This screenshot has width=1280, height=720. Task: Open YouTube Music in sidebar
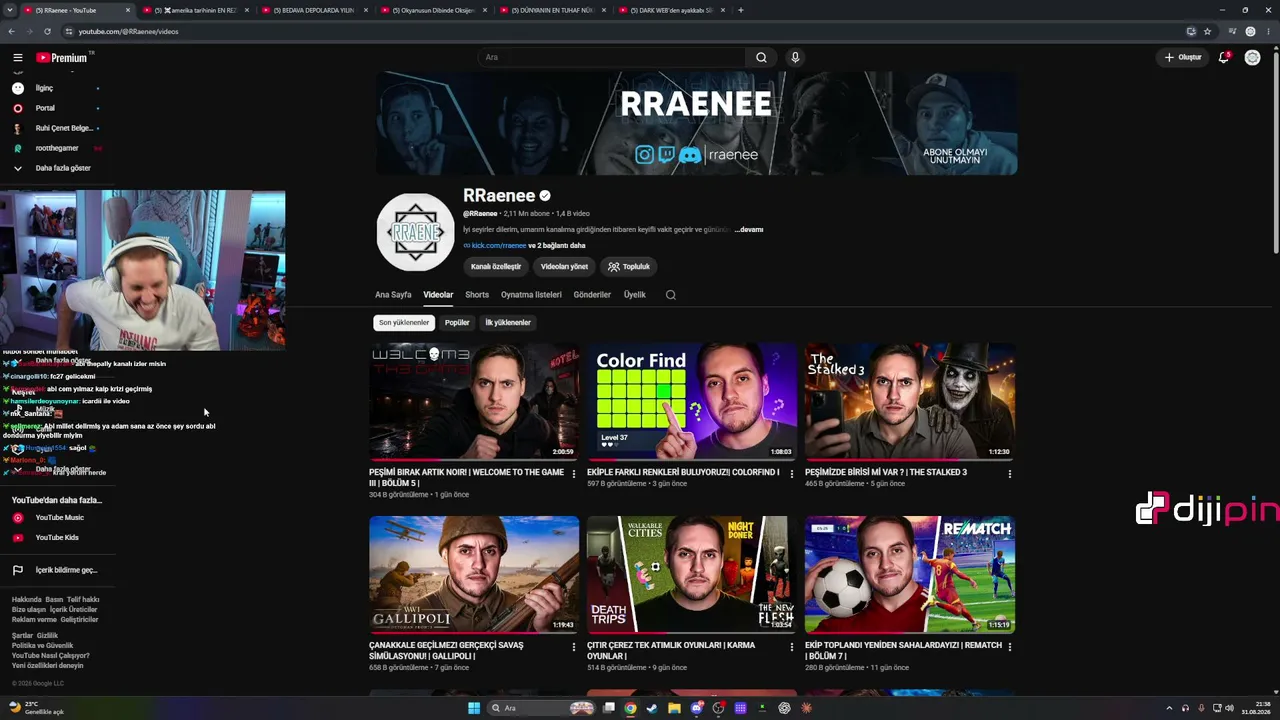pyautogui.click(x=59, y=518)
